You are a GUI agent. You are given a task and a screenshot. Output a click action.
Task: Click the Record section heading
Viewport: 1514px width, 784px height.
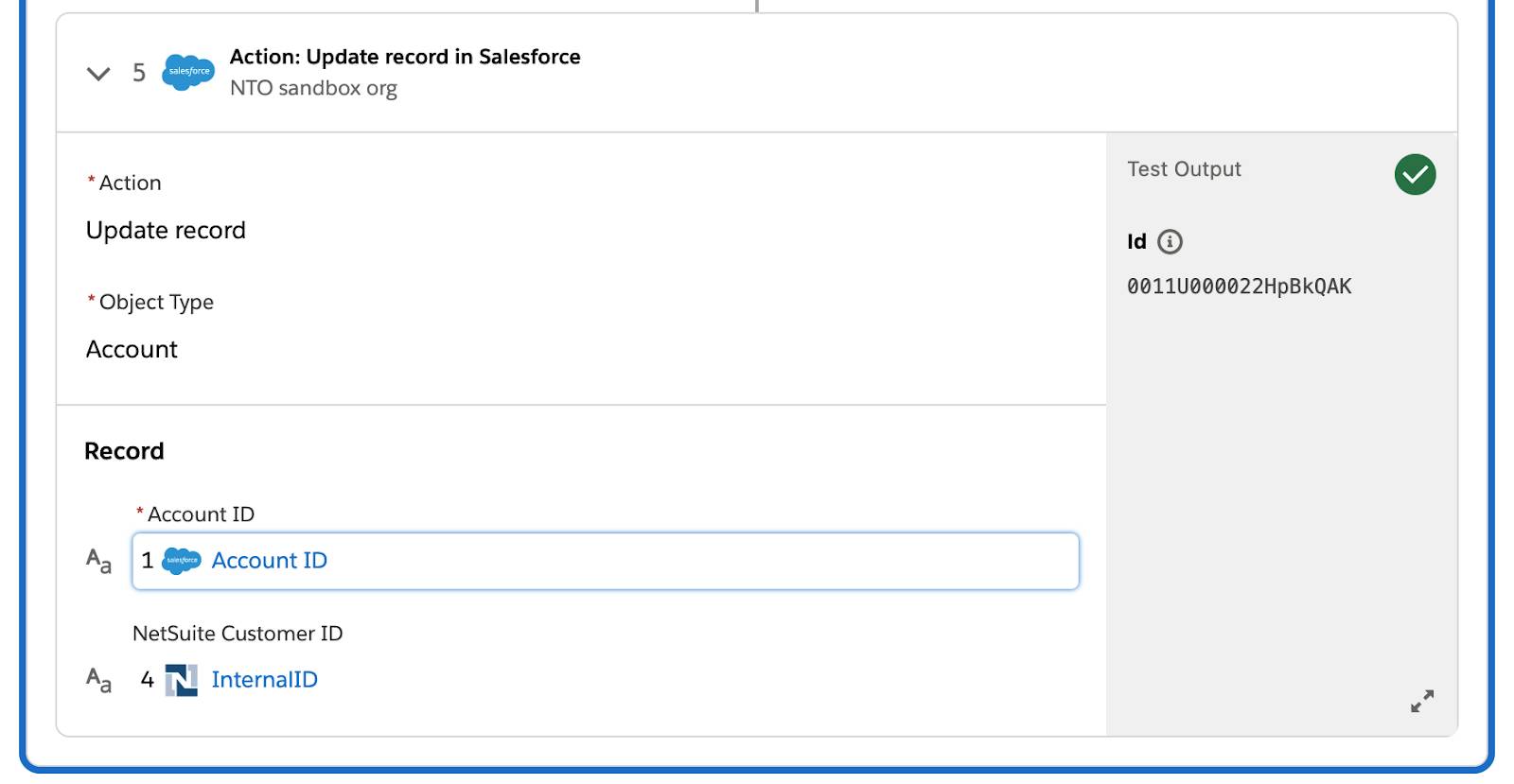(124, 451)
